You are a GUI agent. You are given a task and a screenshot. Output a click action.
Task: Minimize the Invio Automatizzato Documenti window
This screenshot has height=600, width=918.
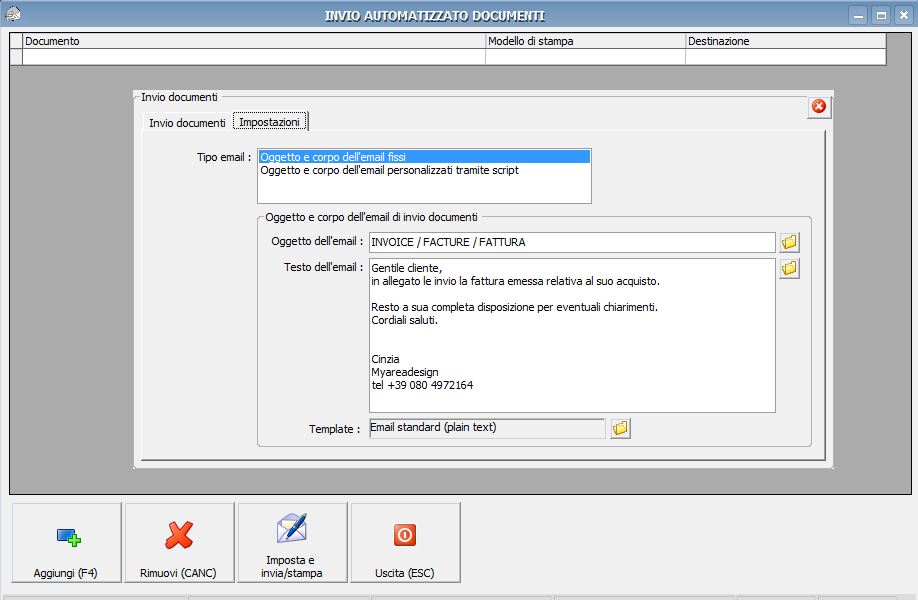[x=858, y=15]
